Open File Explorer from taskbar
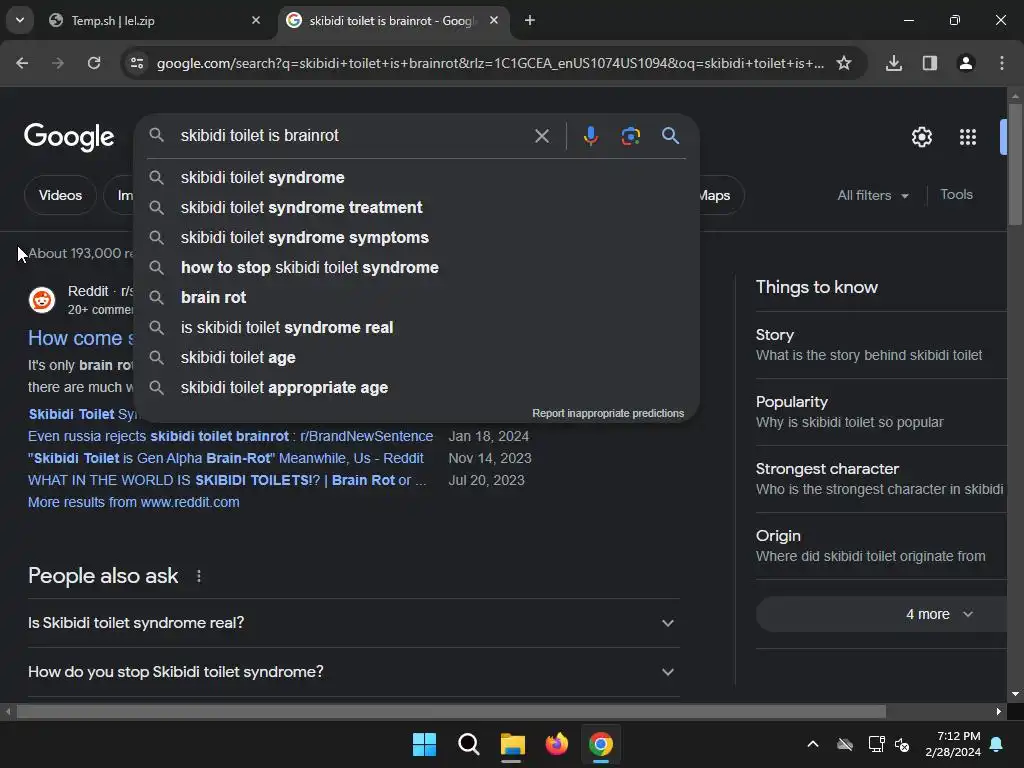Viewport: 1024px width, 768px height. [512, 744]
